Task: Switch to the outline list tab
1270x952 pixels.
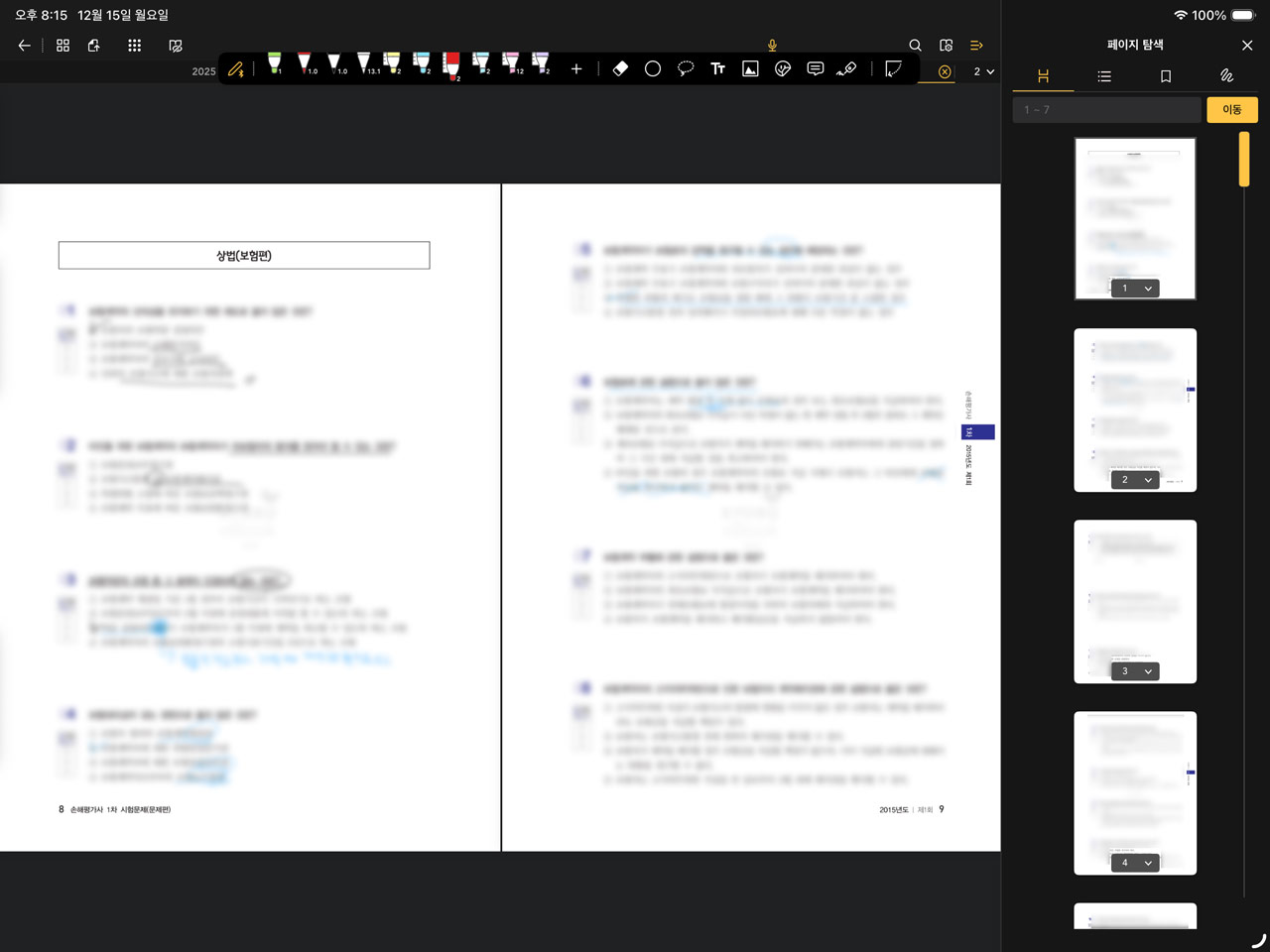Action: click(x=1104, y=76)
